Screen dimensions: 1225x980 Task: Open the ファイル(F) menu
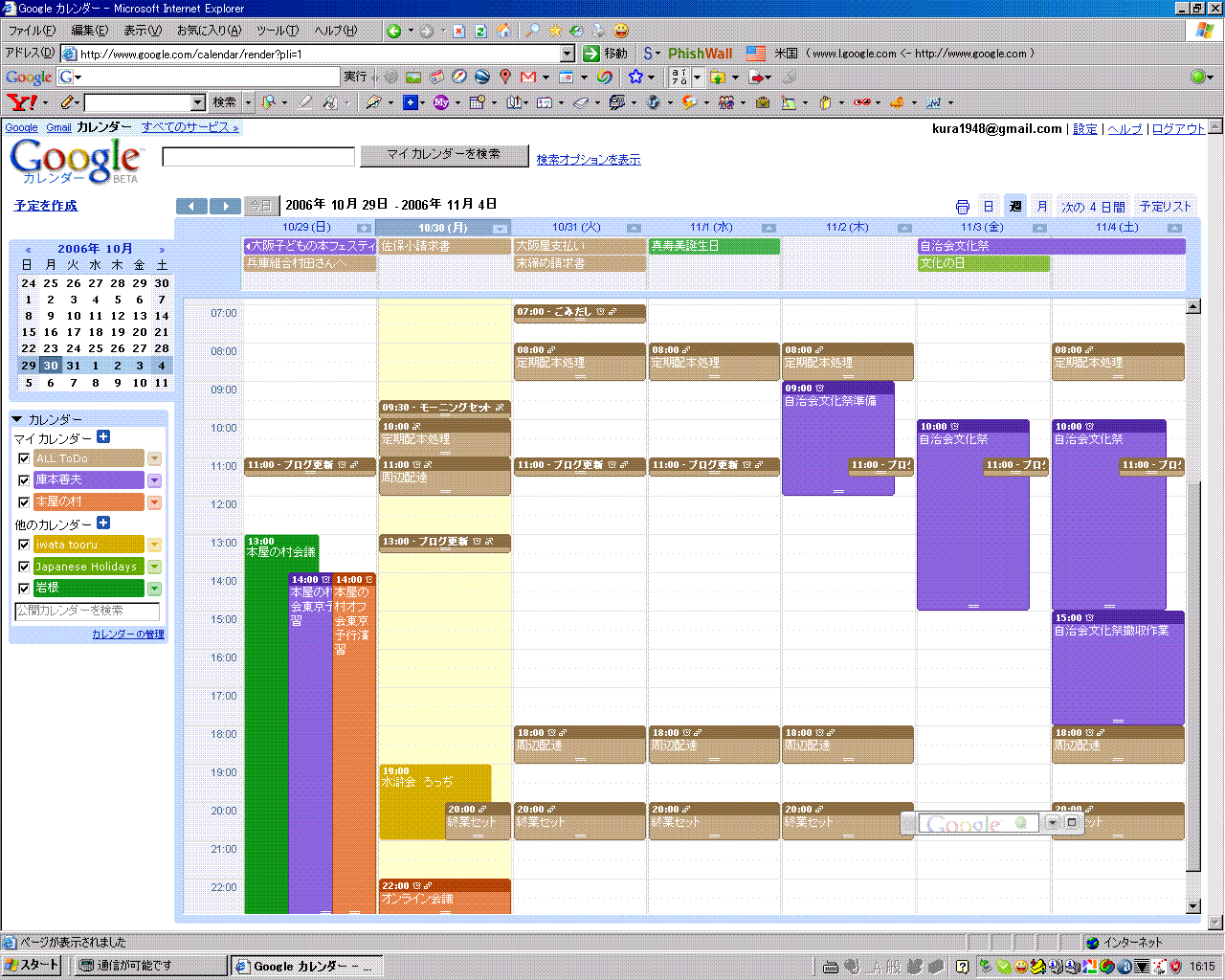[x=32, y=31]
